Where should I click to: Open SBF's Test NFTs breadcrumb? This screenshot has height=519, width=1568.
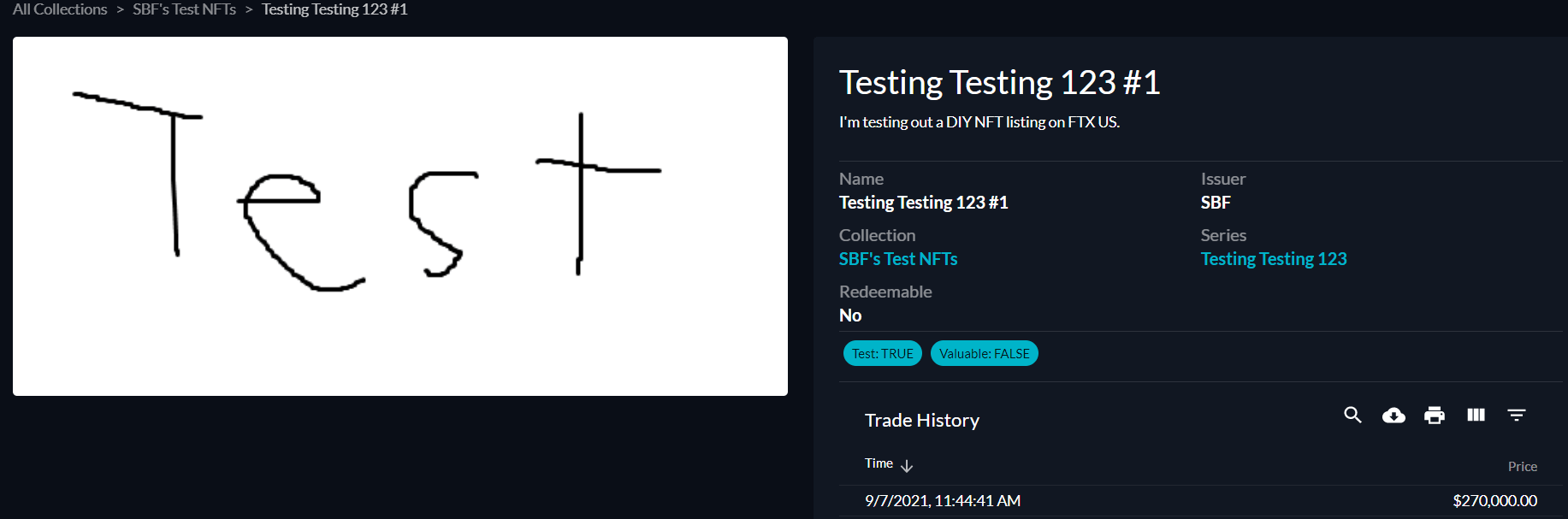click(184, 9)
